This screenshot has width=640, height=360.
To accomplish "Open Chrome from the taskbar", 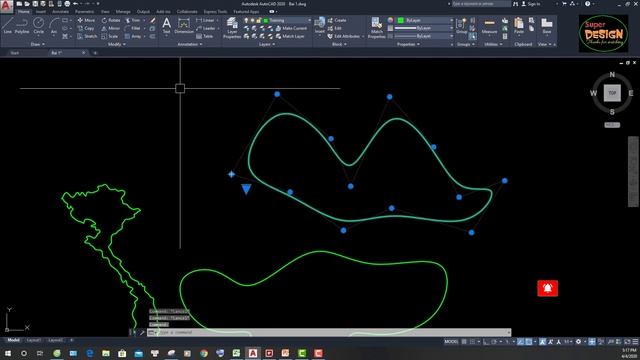I will (204, 353).
